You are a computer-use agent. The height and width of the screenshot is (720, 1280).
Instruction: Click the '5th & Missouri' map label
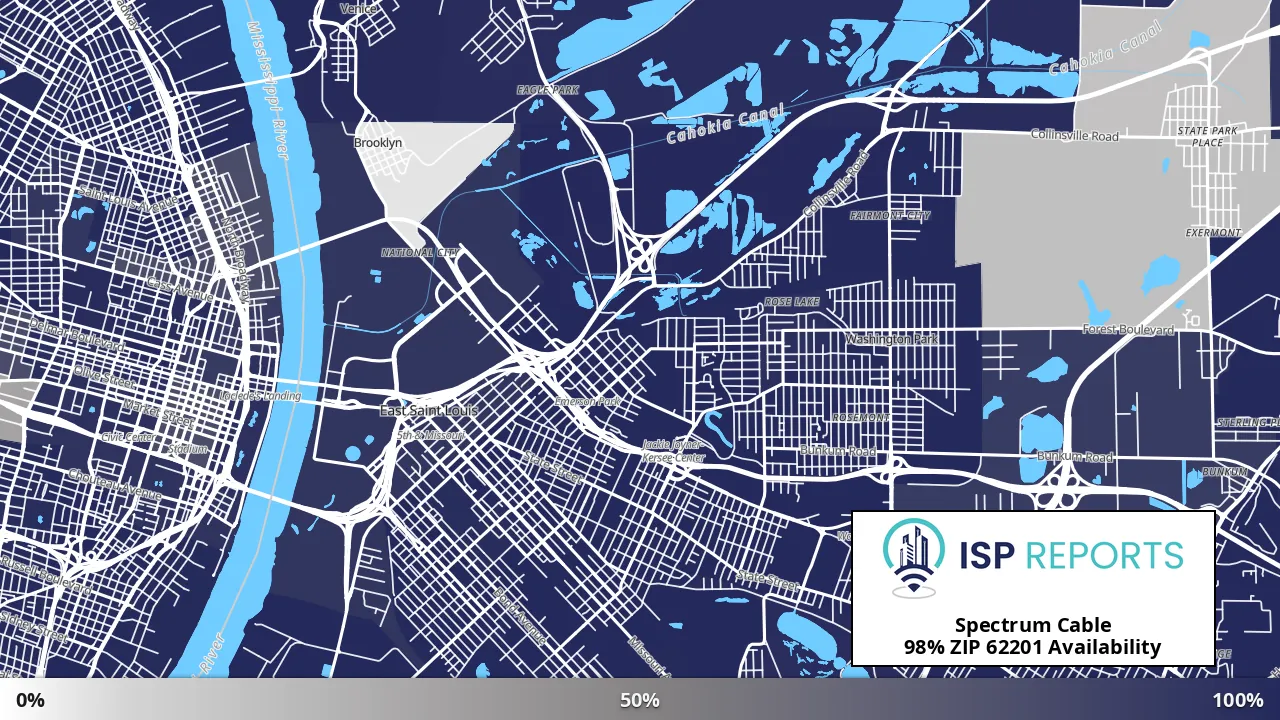pyautogui.click(x=431, y=436)
